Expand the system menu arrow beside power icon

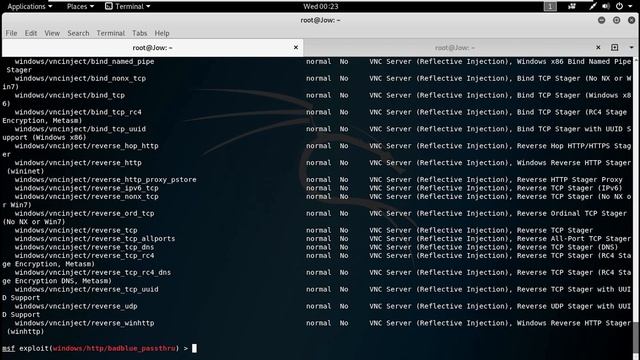[630, 7]
